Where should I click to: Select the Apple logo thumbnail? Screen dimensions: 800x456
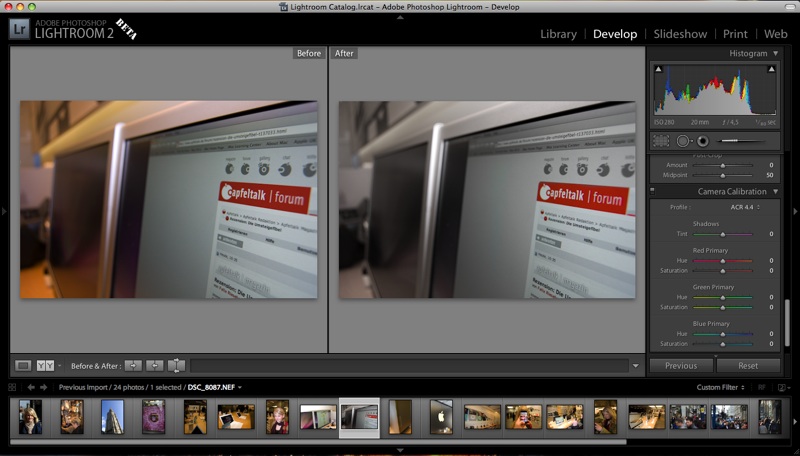point(441,417)
